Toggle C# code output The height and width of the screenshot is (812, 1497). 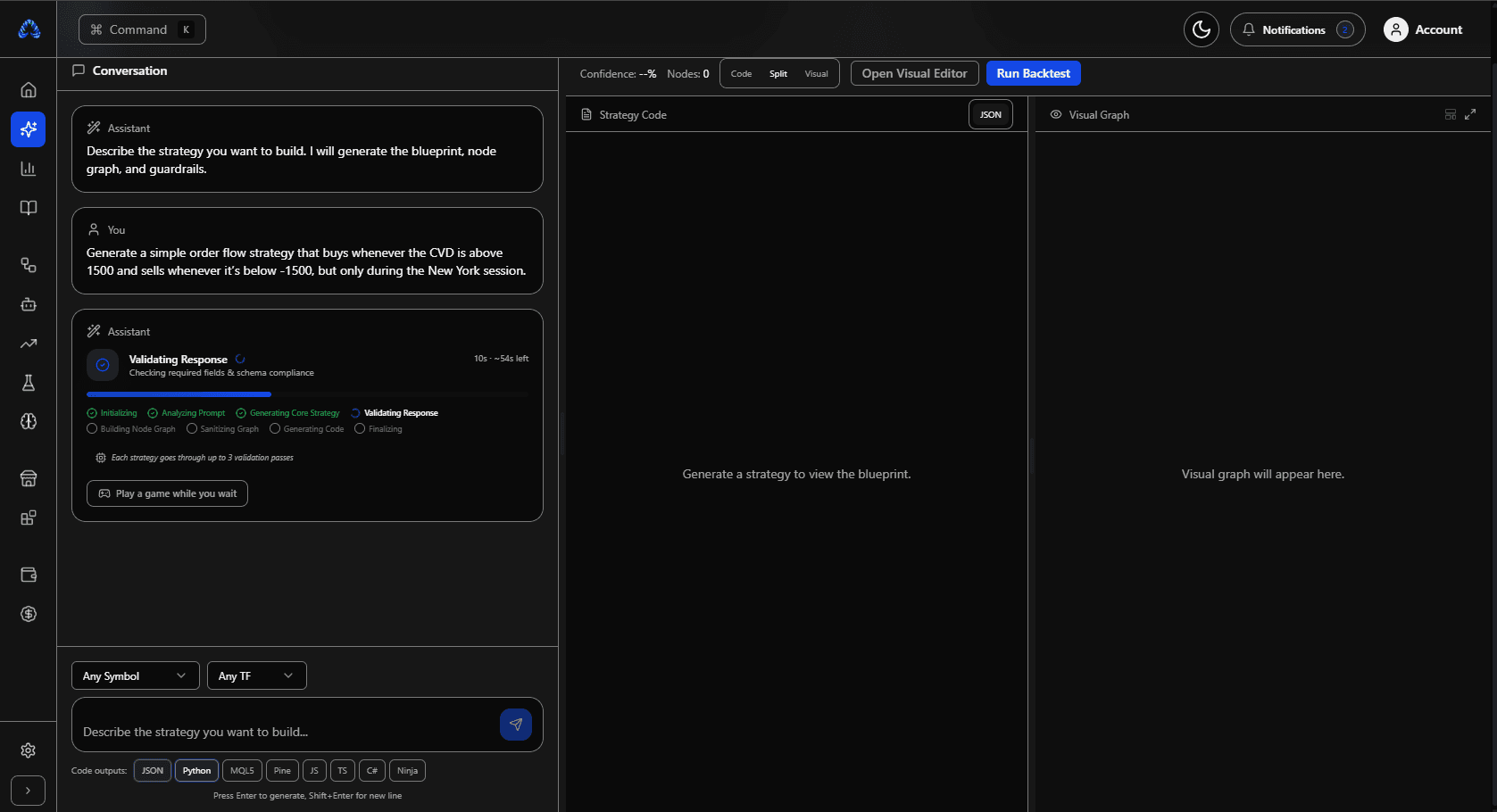[372, 770]
